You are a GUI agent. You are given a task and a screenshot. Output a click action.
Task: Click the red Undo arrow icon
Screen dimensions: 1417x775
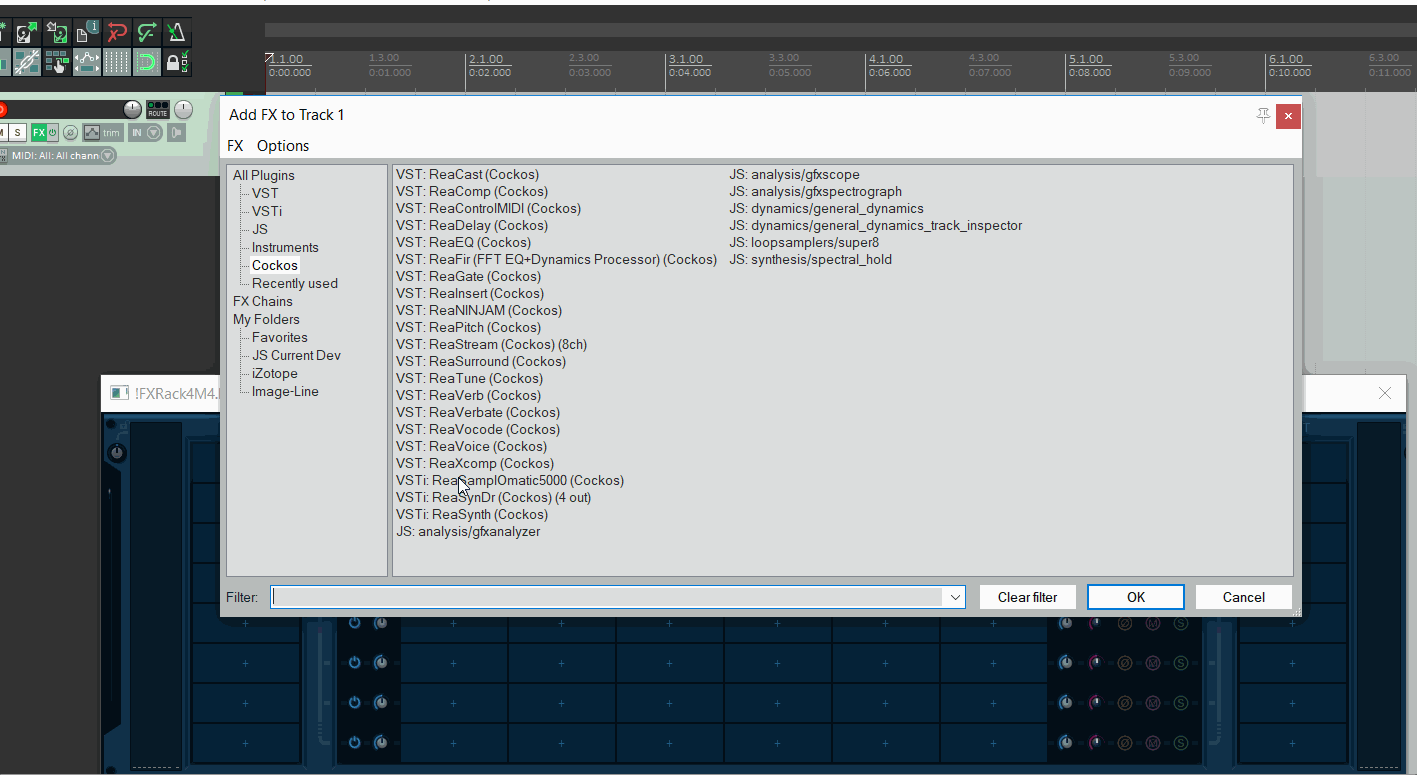point(117,33)
